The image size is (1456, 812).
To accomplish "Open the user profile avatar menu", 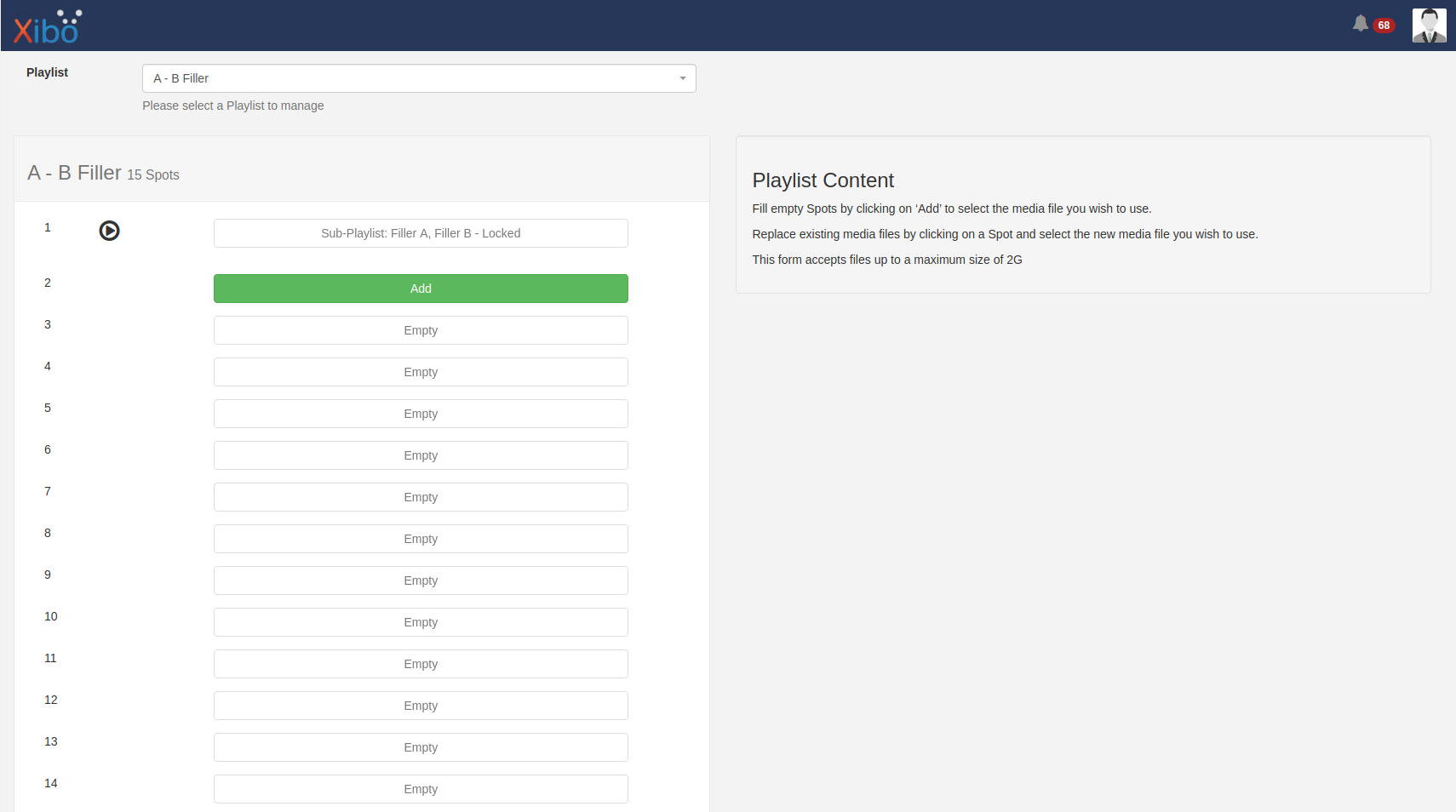I will 1429,26.
